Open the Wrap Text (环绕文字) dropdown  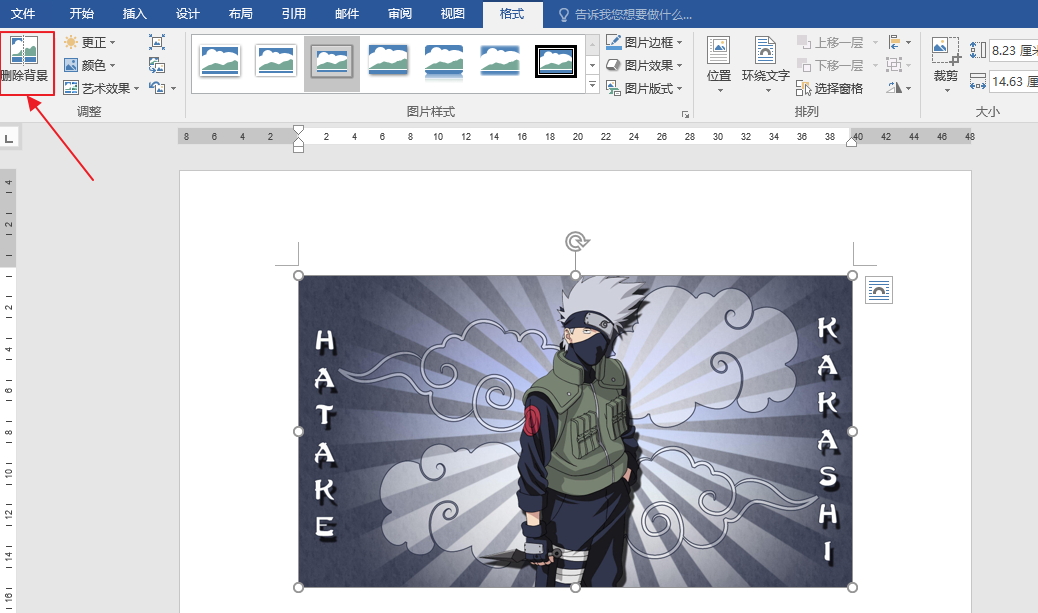765,65
